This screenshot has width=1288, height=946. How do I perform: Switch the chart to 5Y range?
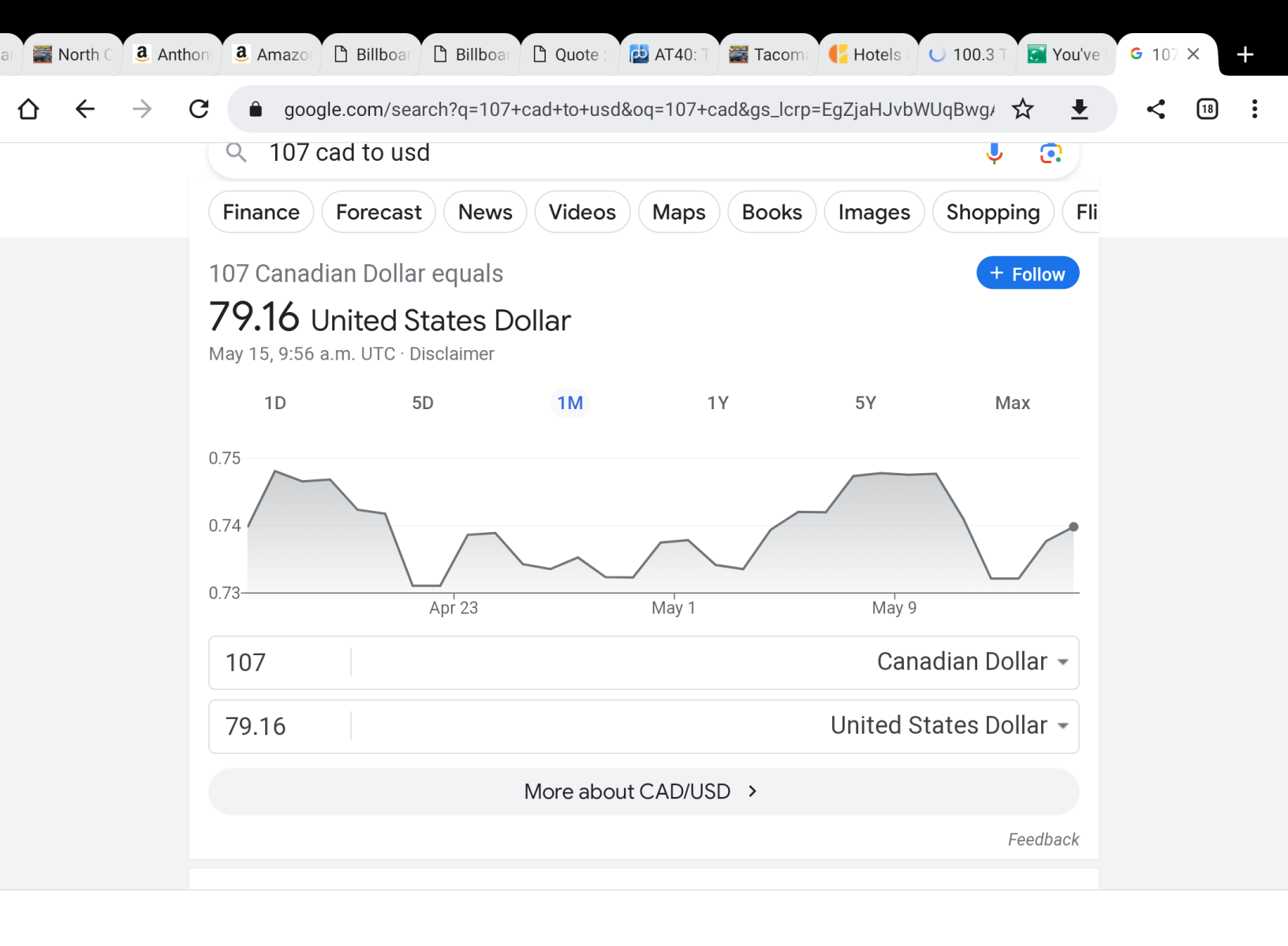[865, 403]
